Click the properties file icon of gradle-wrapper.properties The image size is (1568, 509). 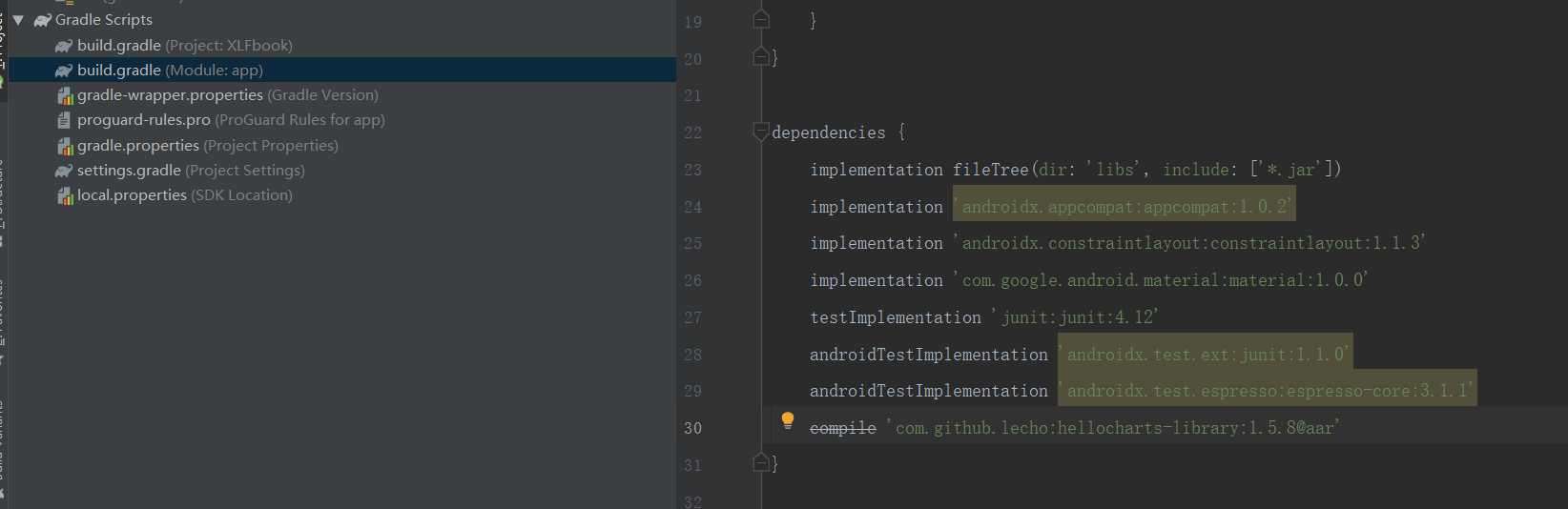pyautogui.click(x=65, y=95)
